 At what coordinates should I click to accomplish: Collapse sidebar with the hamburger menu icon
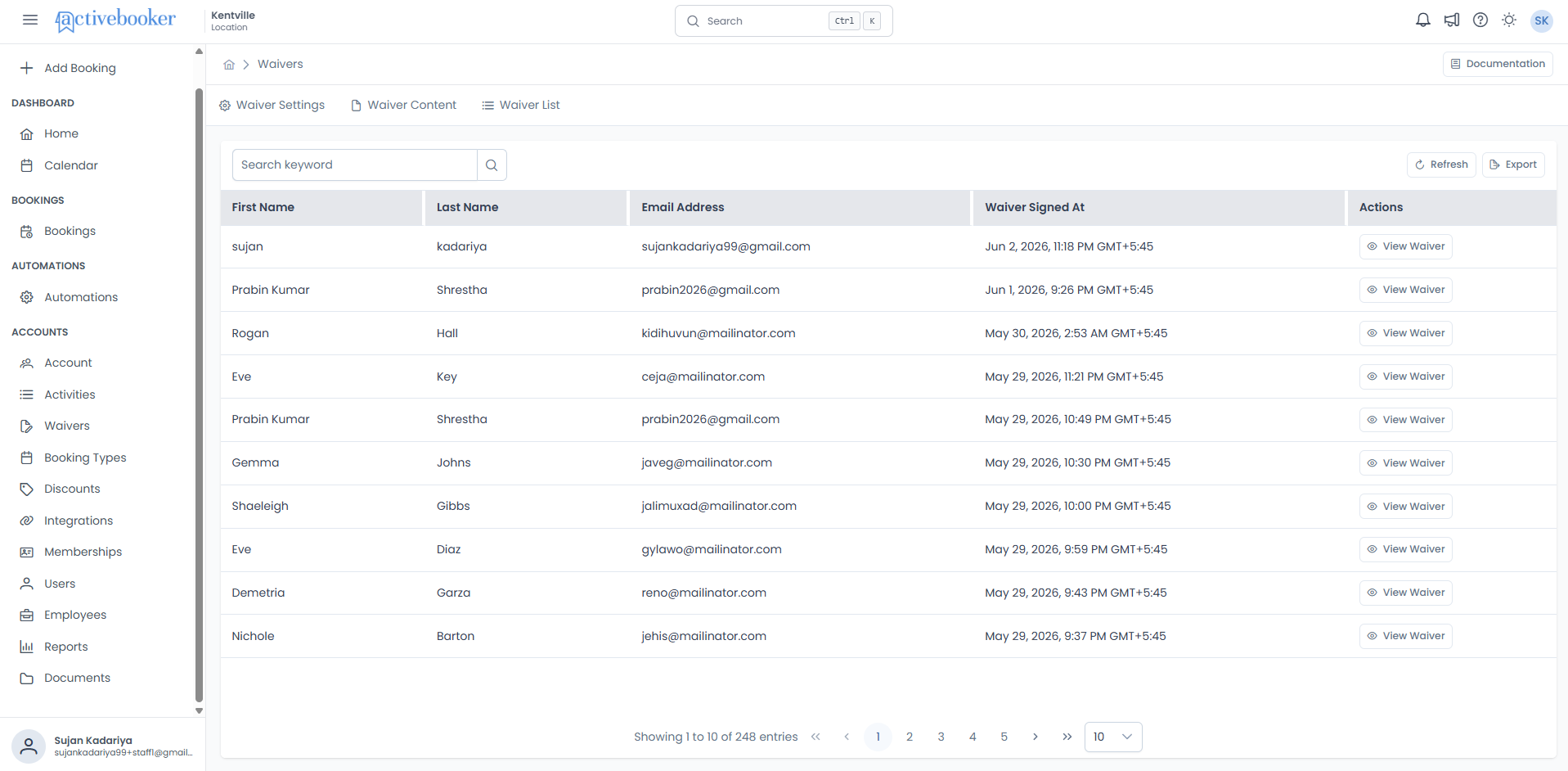pyautogui.click(x=30, y=20)
